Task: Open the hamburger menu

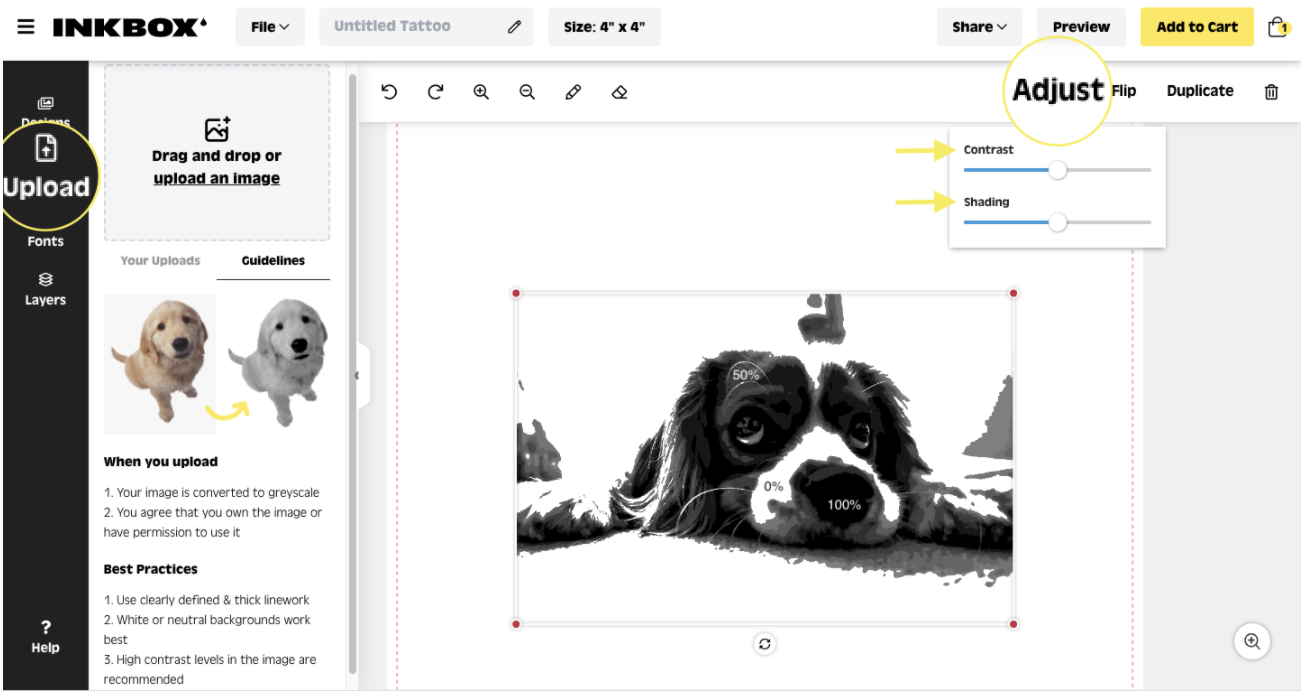Action: pos(26,27)
